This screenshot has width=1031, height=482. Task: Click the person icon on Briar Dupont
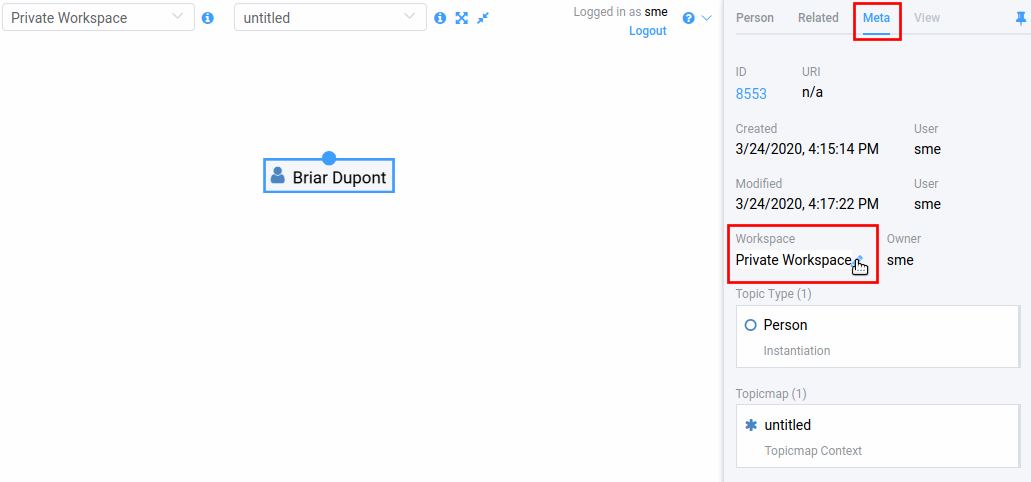coord(278,176)
